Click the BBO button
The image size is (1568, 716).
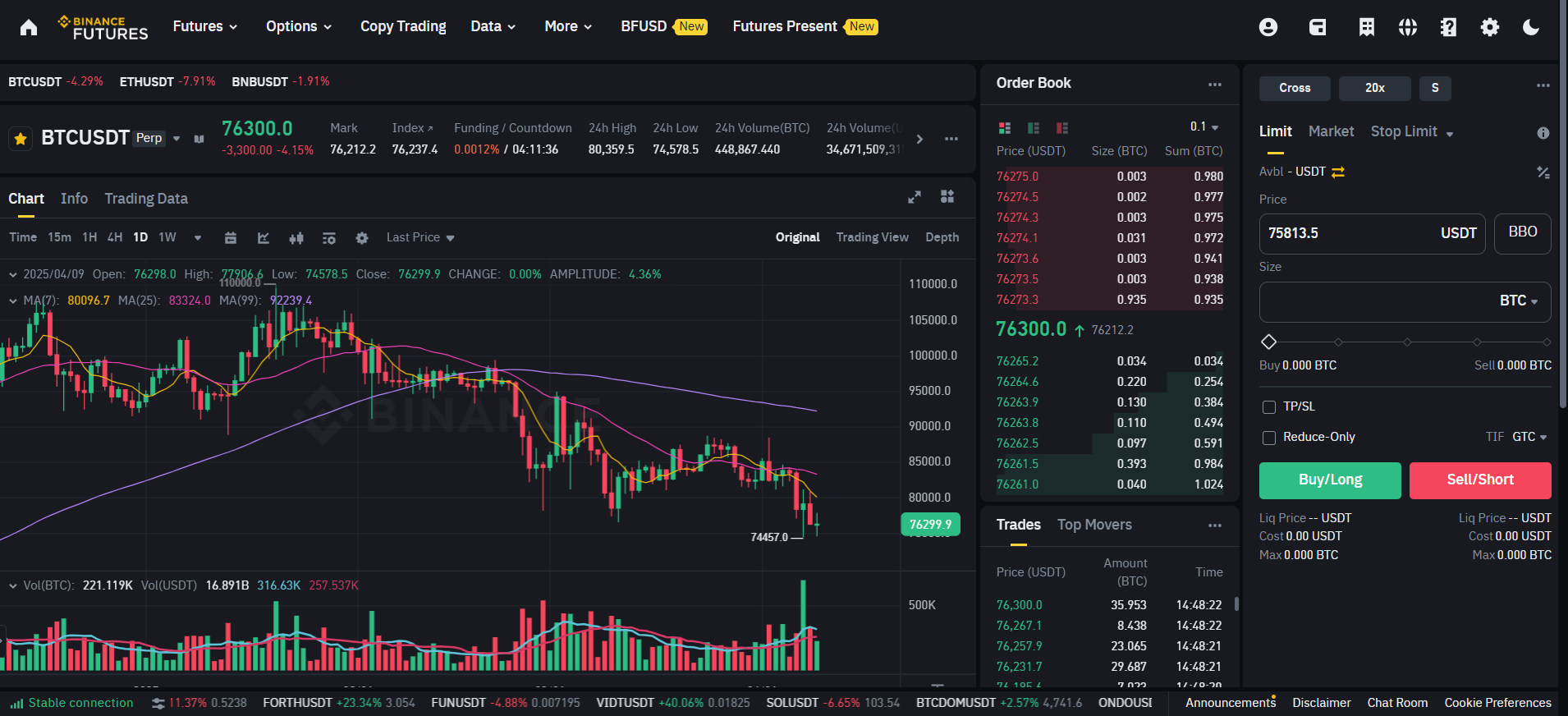(x=1522, y=232)
